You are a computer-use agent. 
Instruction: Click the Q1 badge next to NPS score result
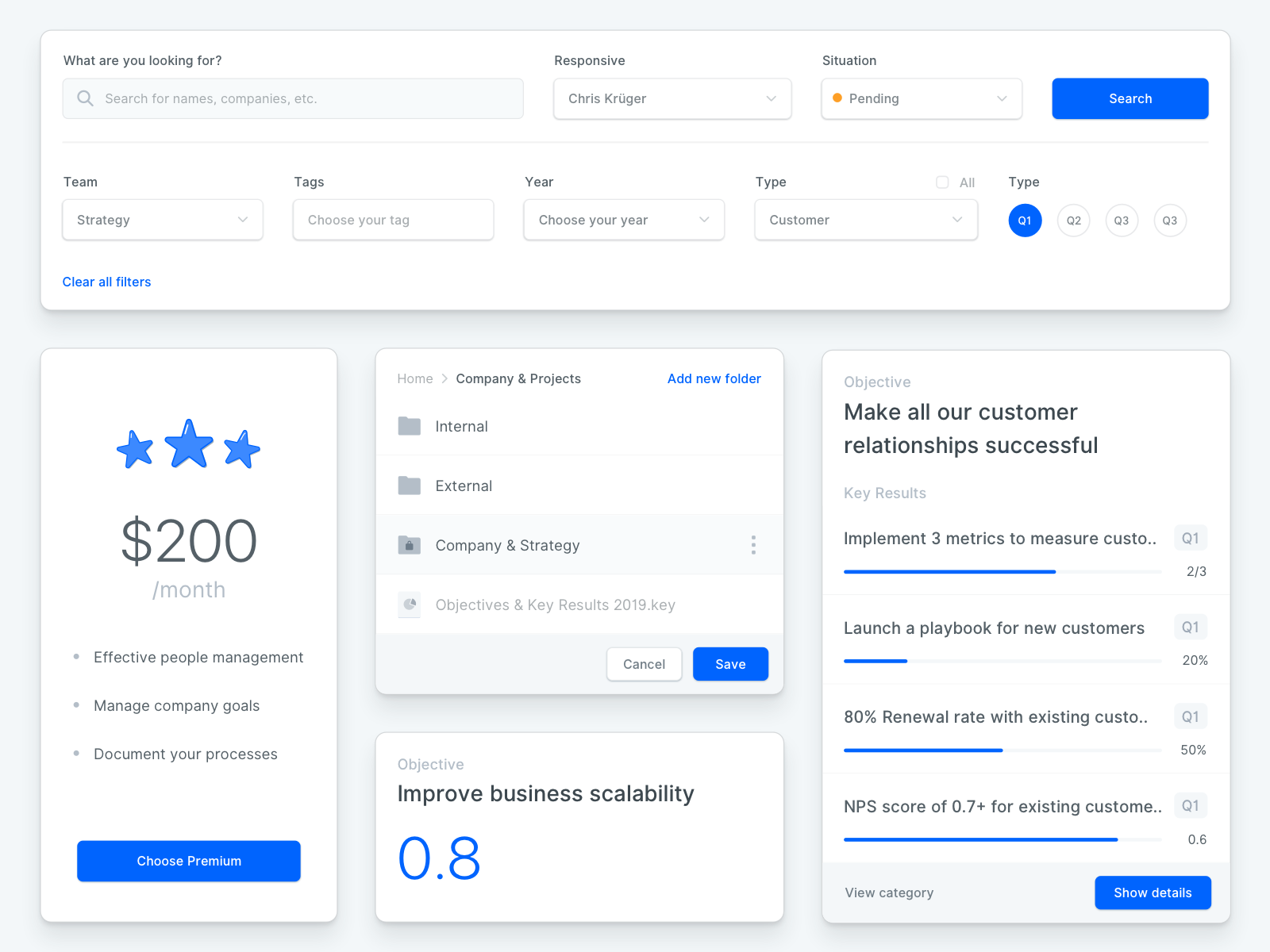point(1190,805)
